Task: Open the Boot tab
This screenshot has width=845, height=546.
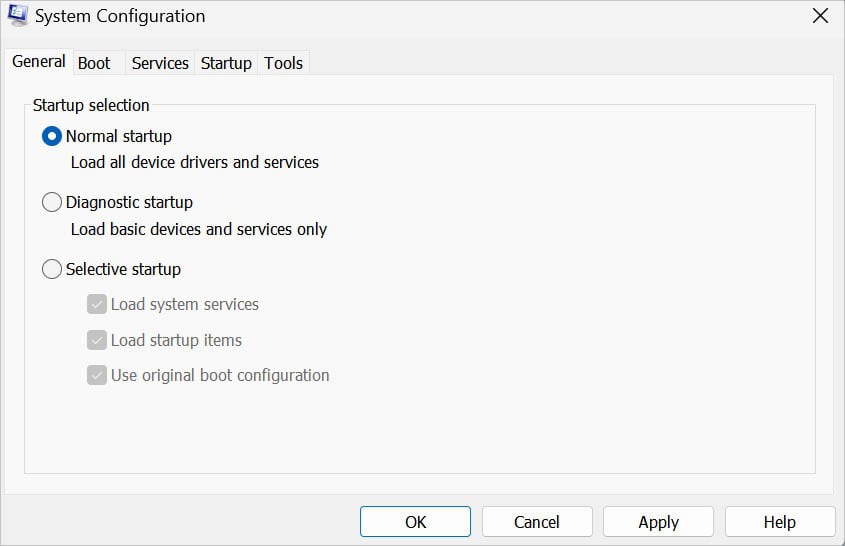Action: coord(94,63)
